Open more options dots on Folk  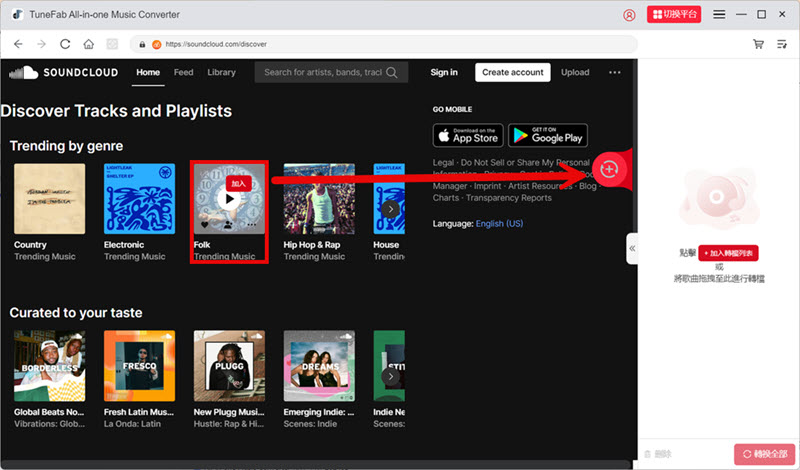[x=252, y=225]
